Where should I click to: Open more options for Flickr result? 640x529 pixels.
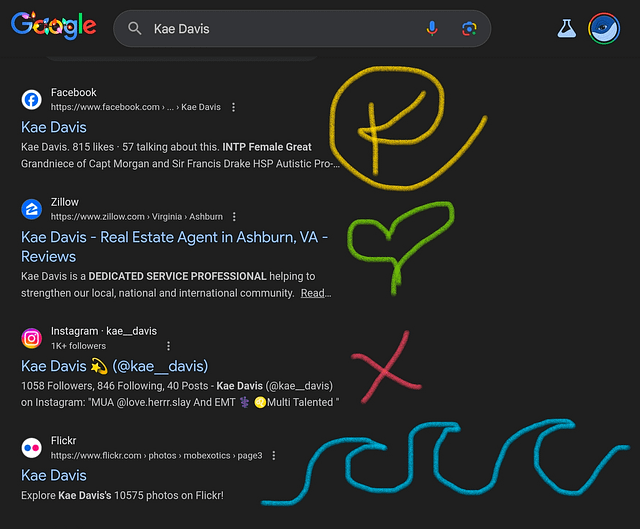click(274, 455)
